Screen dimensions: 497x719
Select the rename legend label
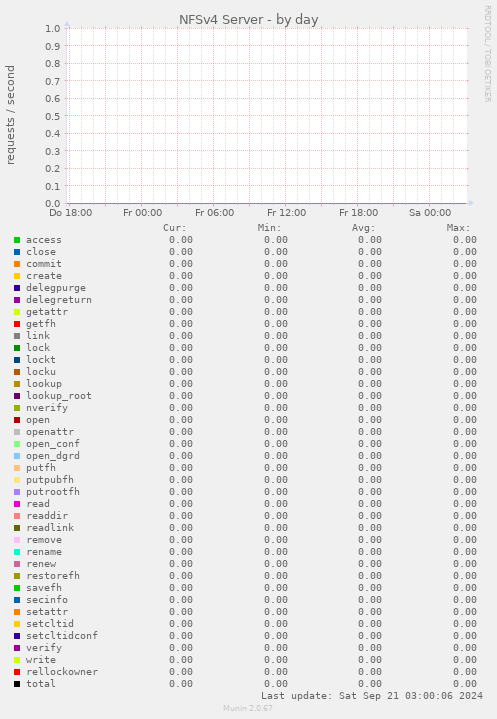click(x=44, y=552)
